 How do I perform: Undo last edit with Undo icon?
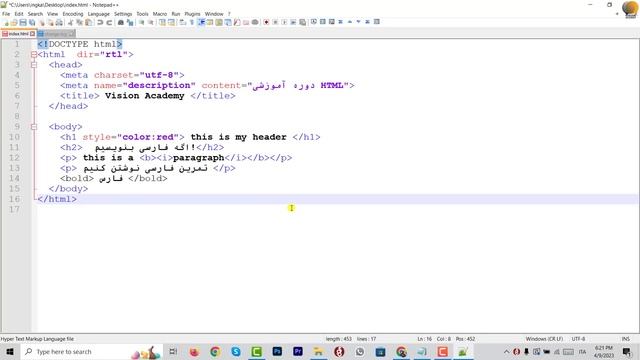tap(100, 22)
